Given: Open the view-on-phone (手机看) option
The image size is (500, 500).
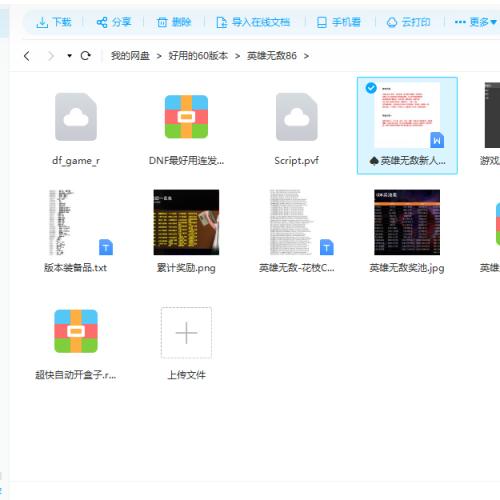Looking at the screenshot, I should click(339, 22).
